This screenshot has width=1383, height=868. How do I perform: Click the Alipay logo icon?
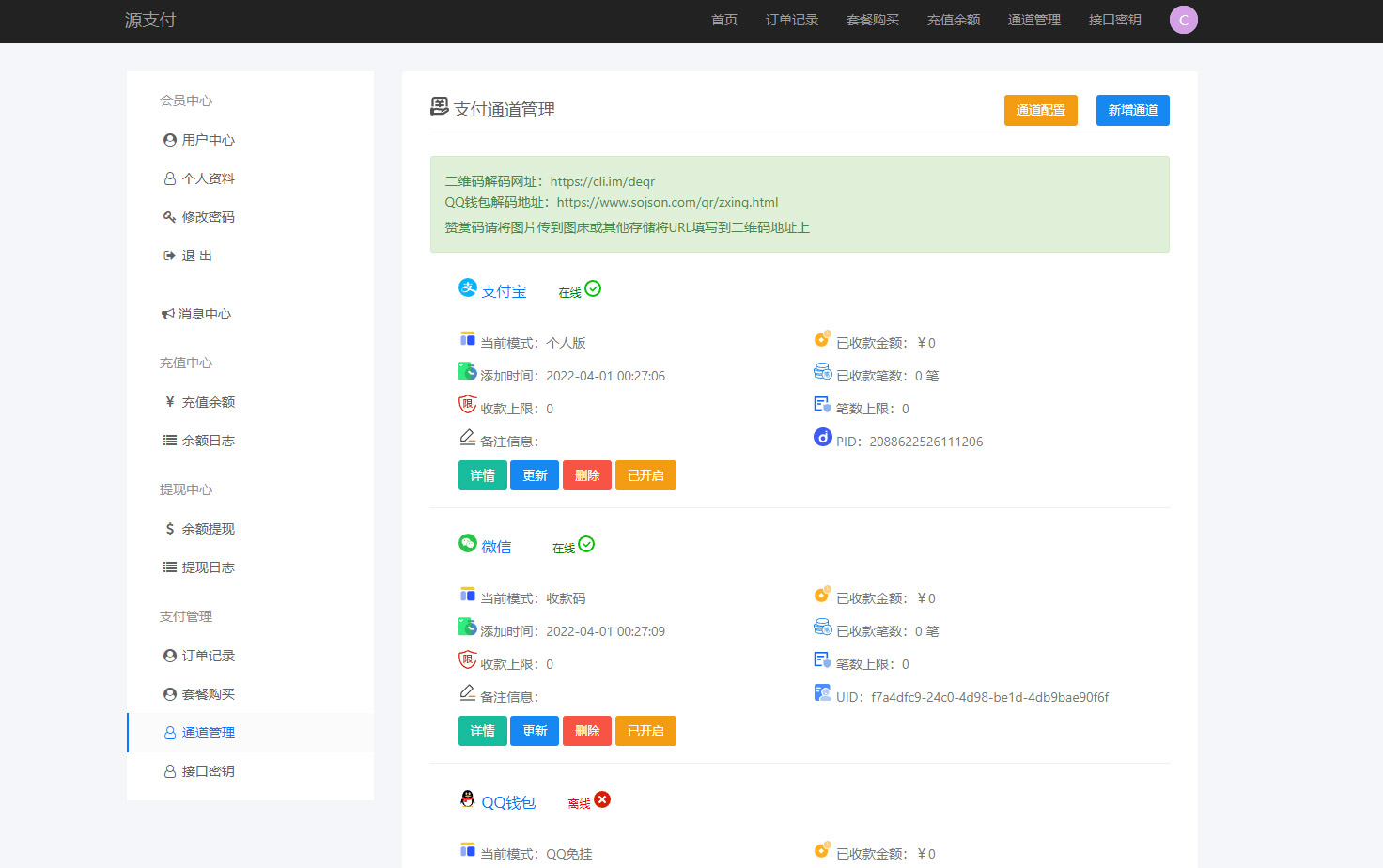click(467, 288)
